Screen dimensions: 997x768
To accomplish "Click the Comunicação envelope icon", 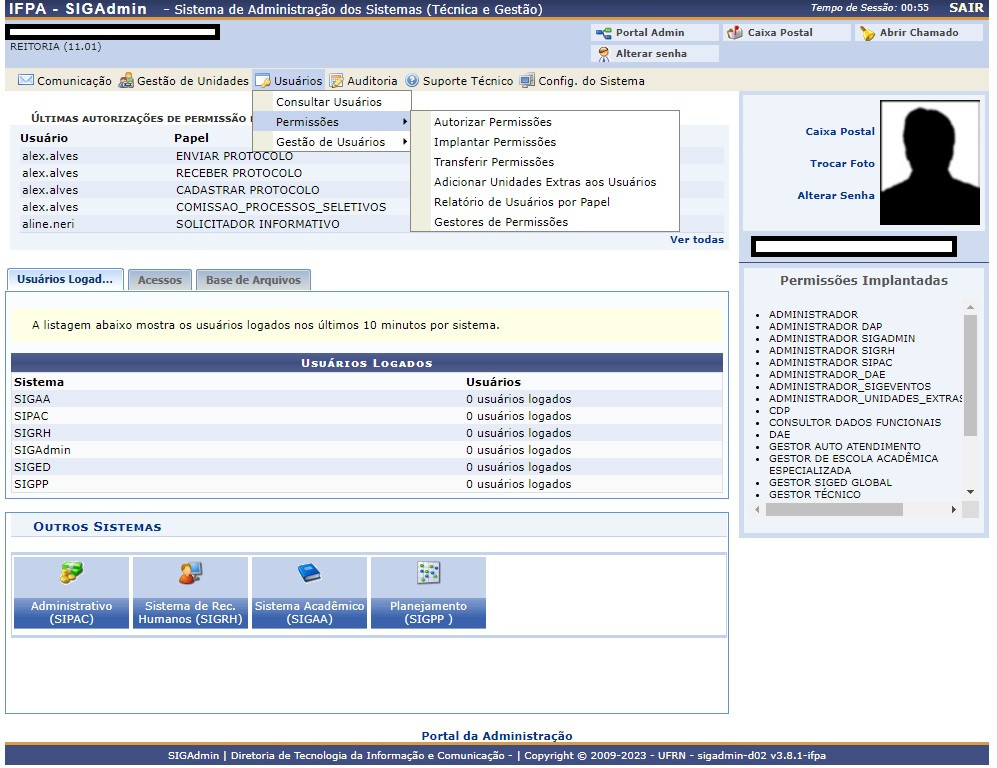I will [x=25, y=80].
